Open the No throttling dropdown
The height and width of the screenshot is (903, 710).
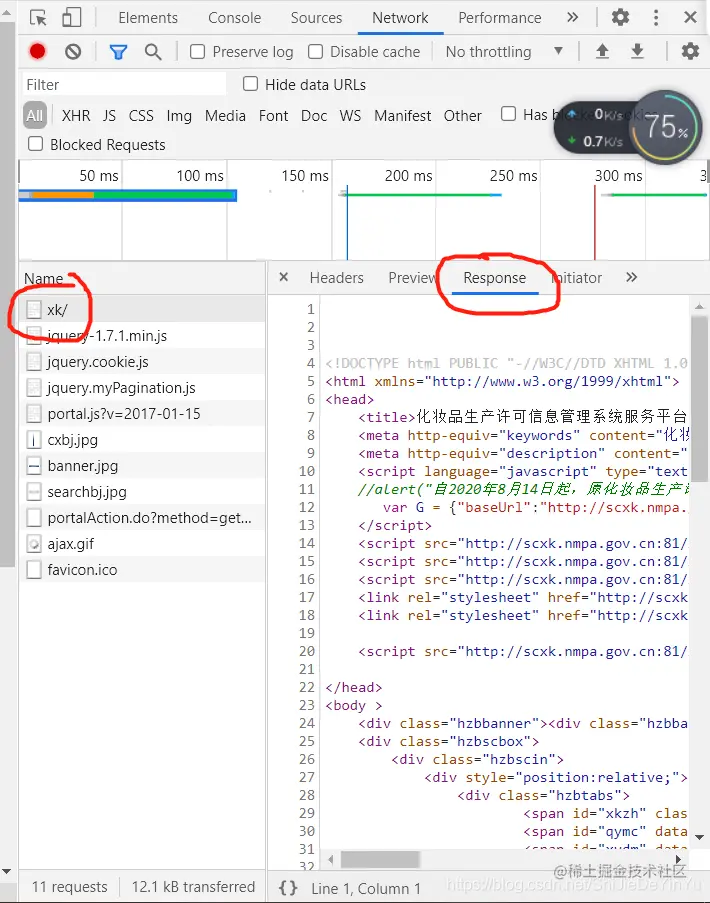504,52
